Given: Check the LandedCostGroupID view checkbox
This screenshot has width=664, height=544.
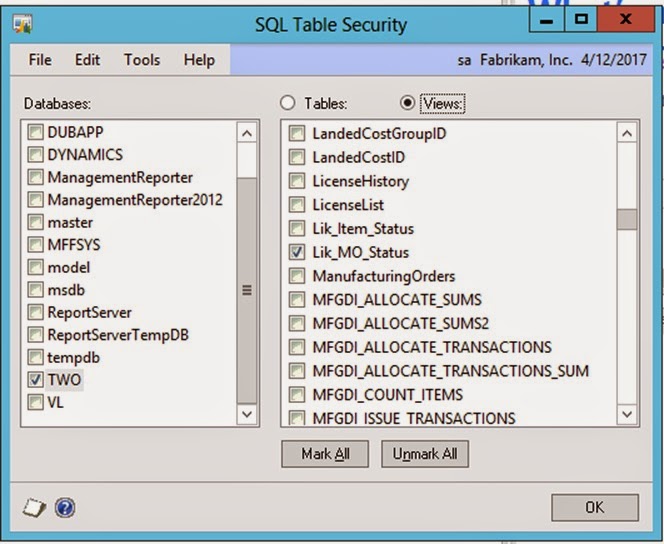Looking at the screenshot, I should 296,134.
